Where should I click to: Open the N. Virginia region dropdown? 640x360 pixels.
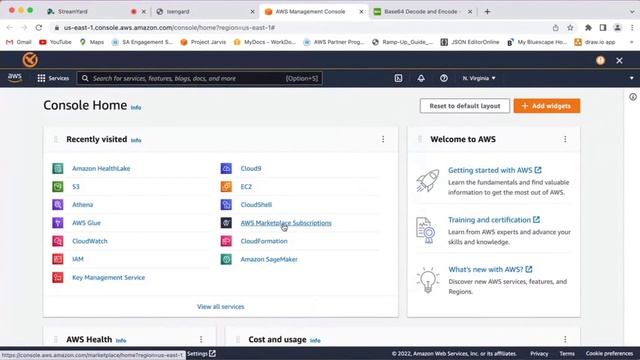click(x=479, y=78)
